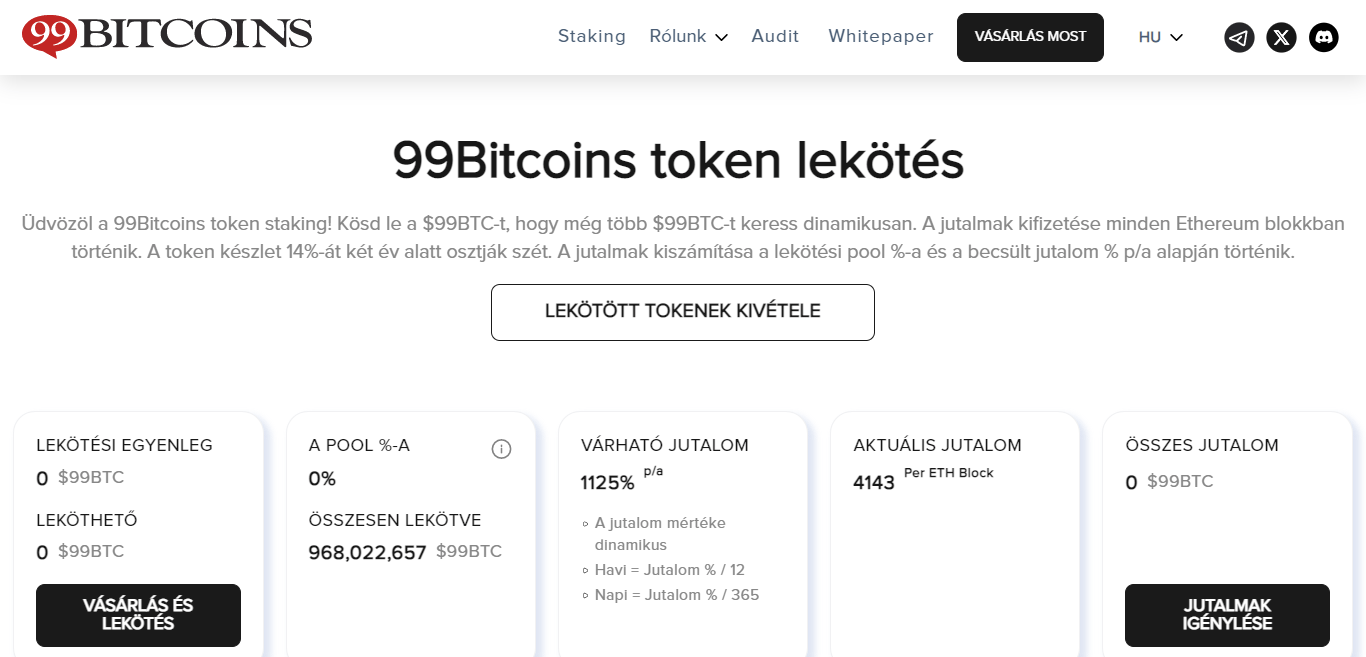Click the 99Bitcoins token lekötés heading
This screenshot has width=1366, height=657.
[x=678, y=161]
